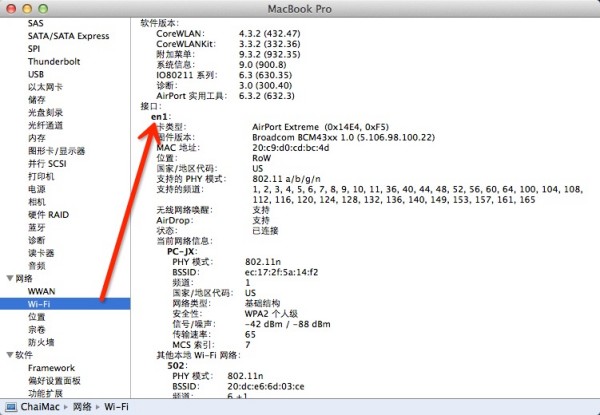The image size is (600, 415).
Task: Click the 802.11 a/b/g/n PHY modes value
Action: [x=286, y=179]
